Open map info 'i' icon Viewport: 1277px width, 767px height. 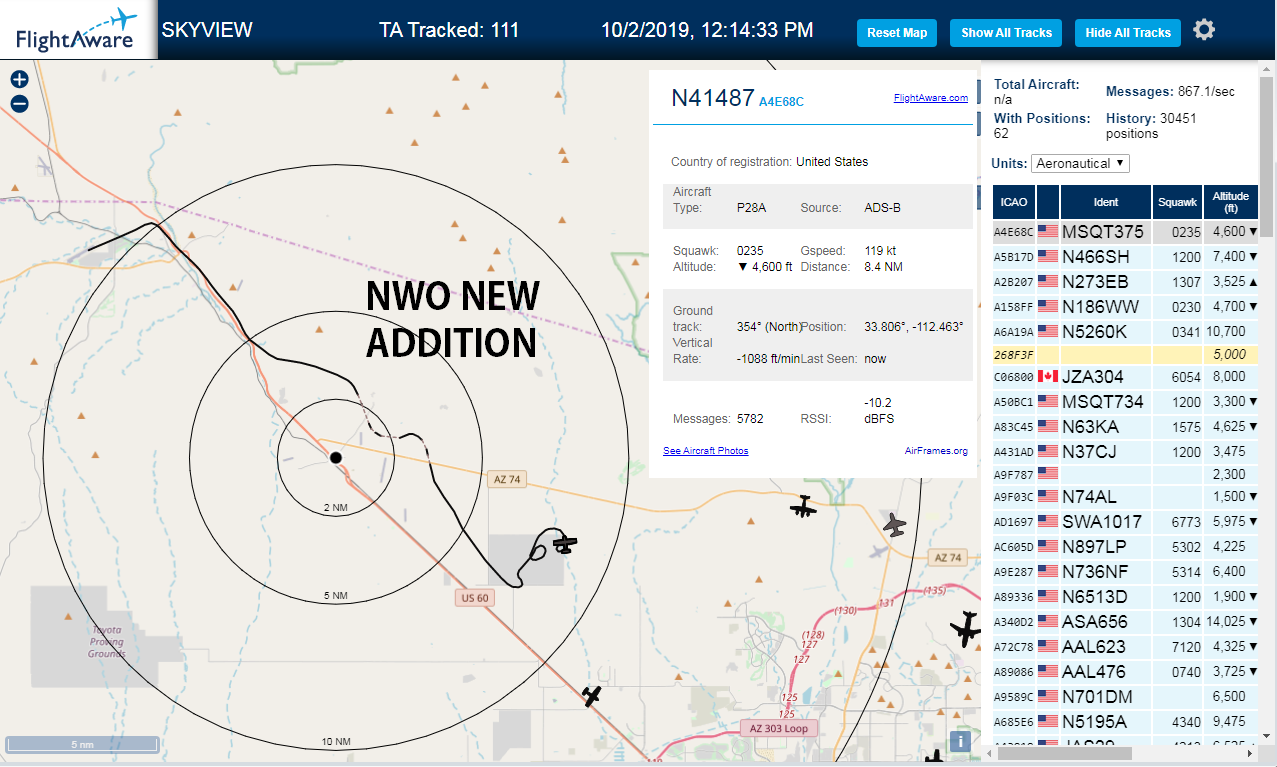[960, 741]
